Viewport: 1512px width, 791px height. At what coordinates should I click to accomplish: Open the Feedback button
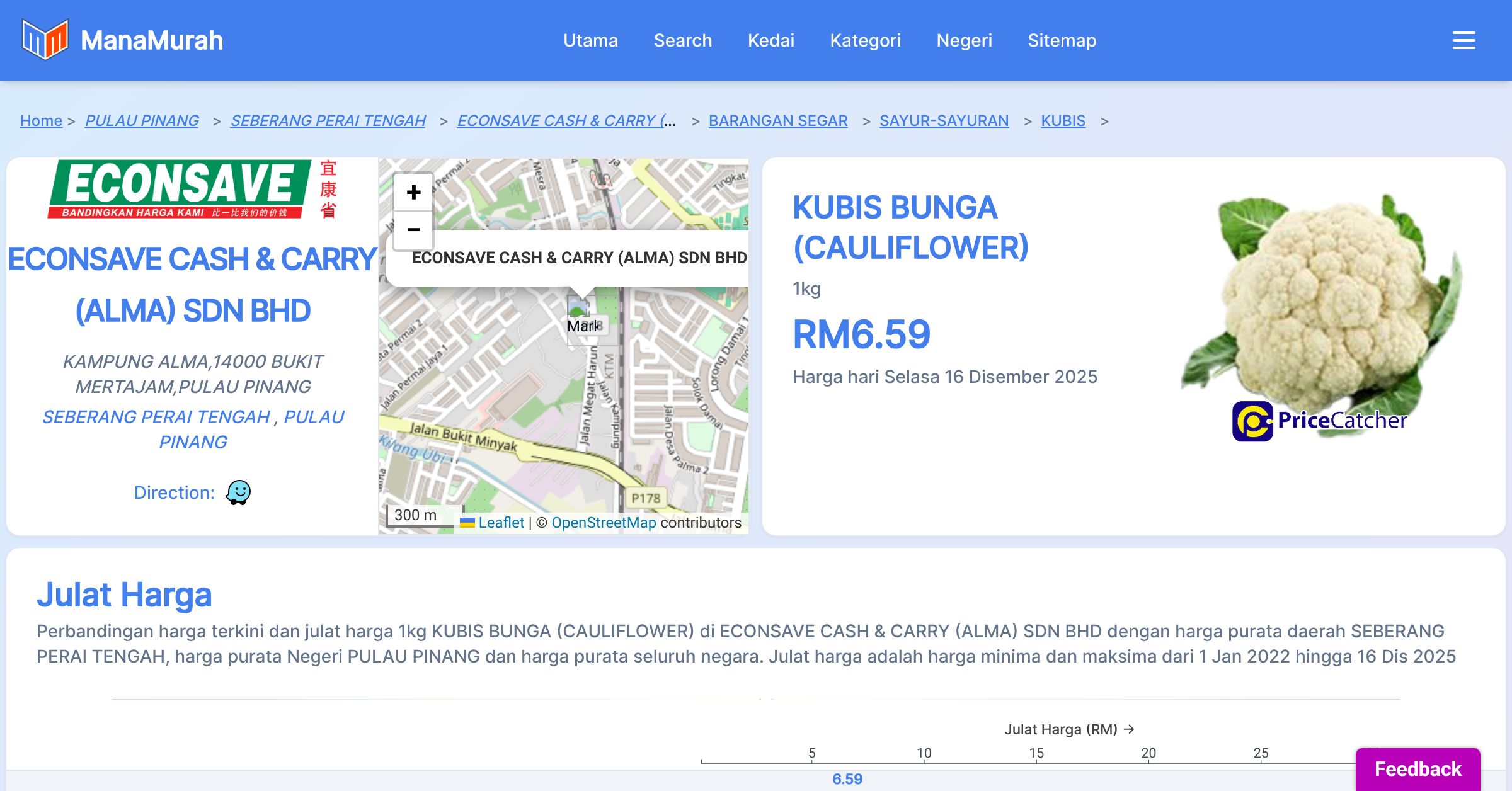1417,769
